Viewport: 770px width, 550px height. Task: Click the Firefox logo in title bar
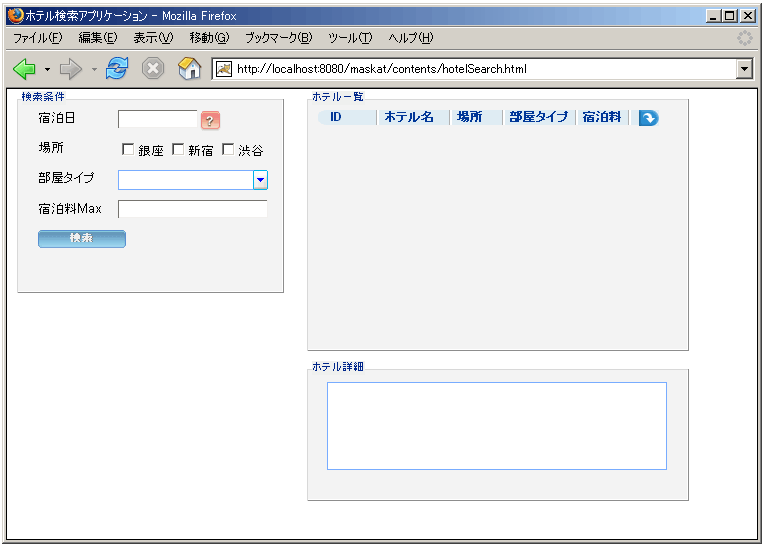pyautogui.click(x=15, y=15)
